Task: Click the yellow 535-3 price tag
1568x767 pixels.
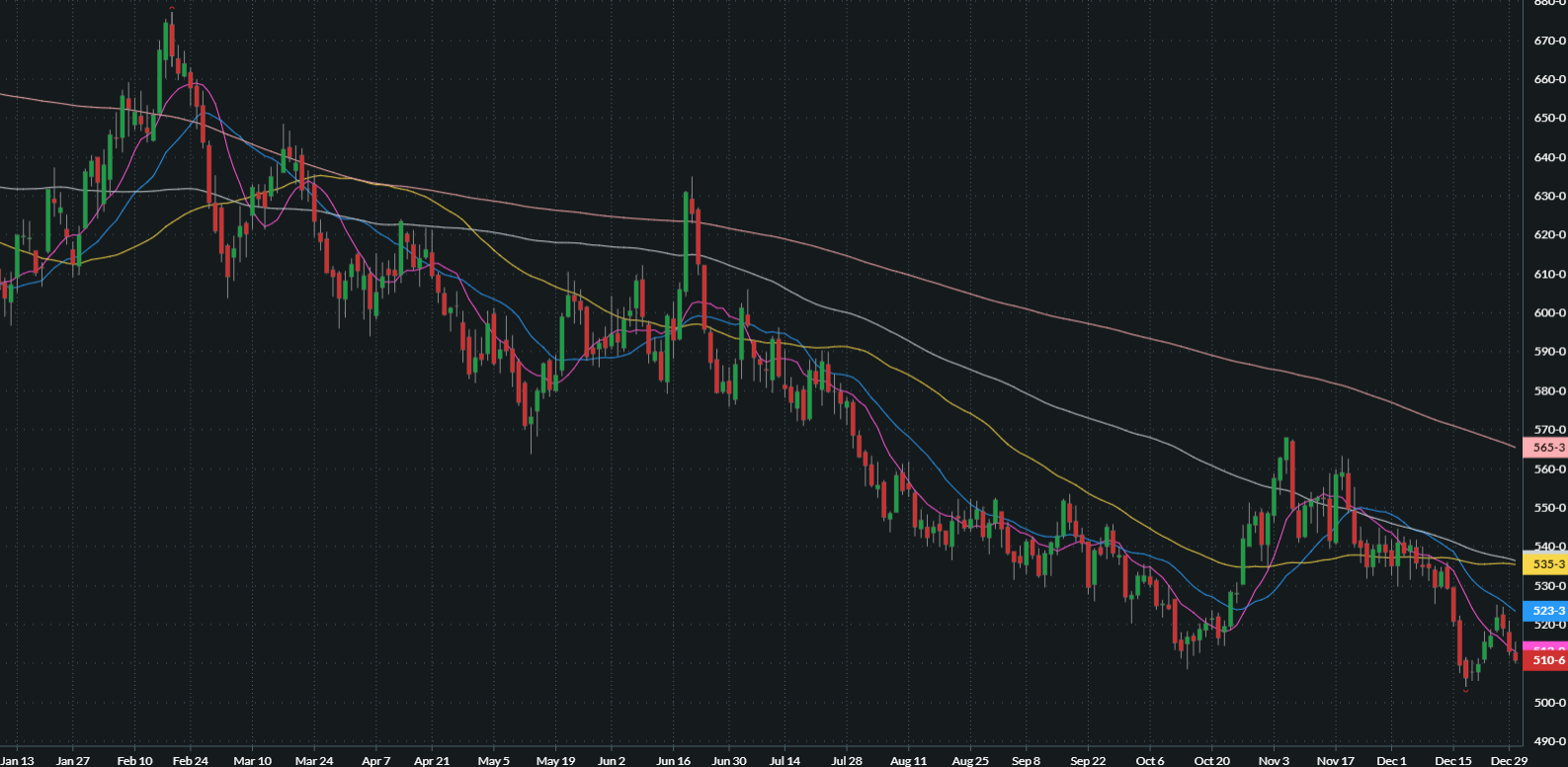Action: coord(1546,564)
